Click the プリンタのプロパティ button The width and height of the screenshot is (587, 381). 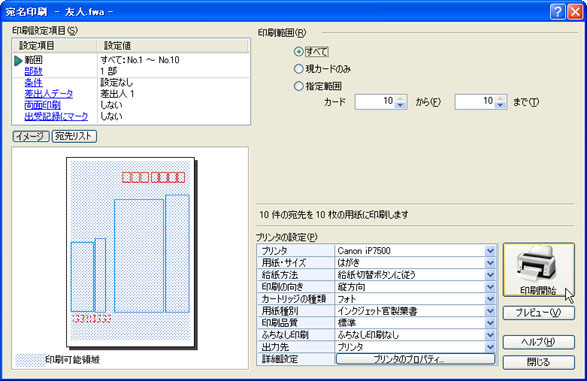coord(415,359)
